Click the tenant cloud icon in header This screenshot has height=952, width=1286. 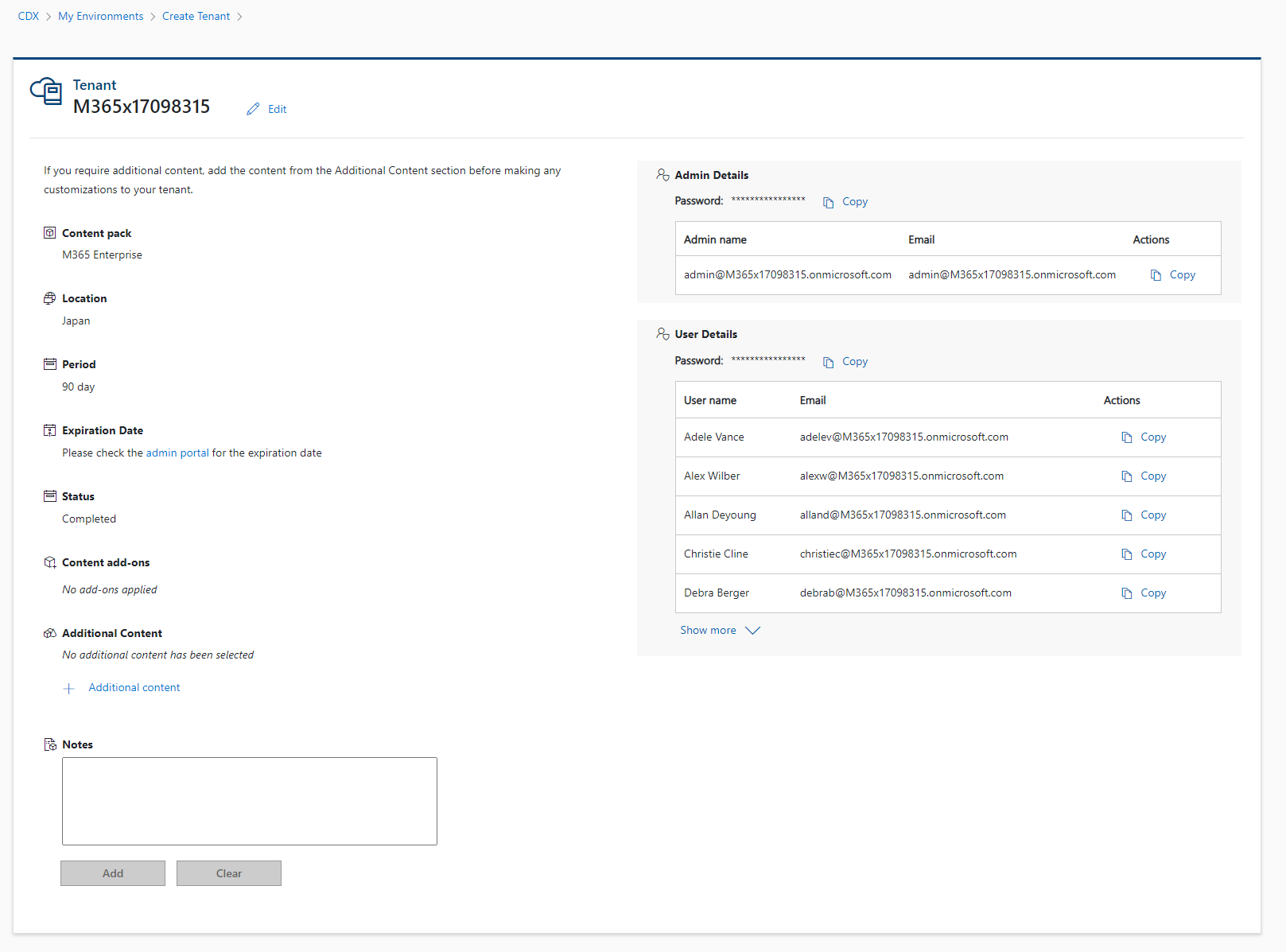pyautogui.click(x=46, y=91)
